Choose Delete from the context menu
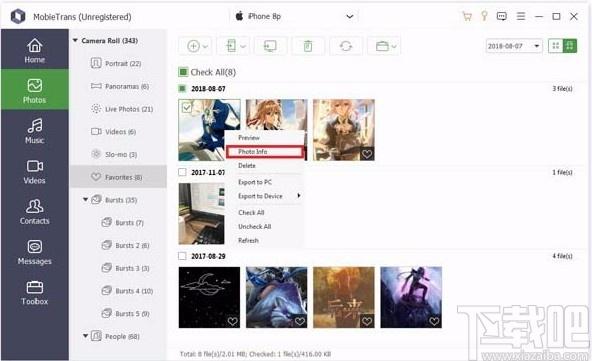This screenshot has height=361, width=592. (x=265, y=165)
